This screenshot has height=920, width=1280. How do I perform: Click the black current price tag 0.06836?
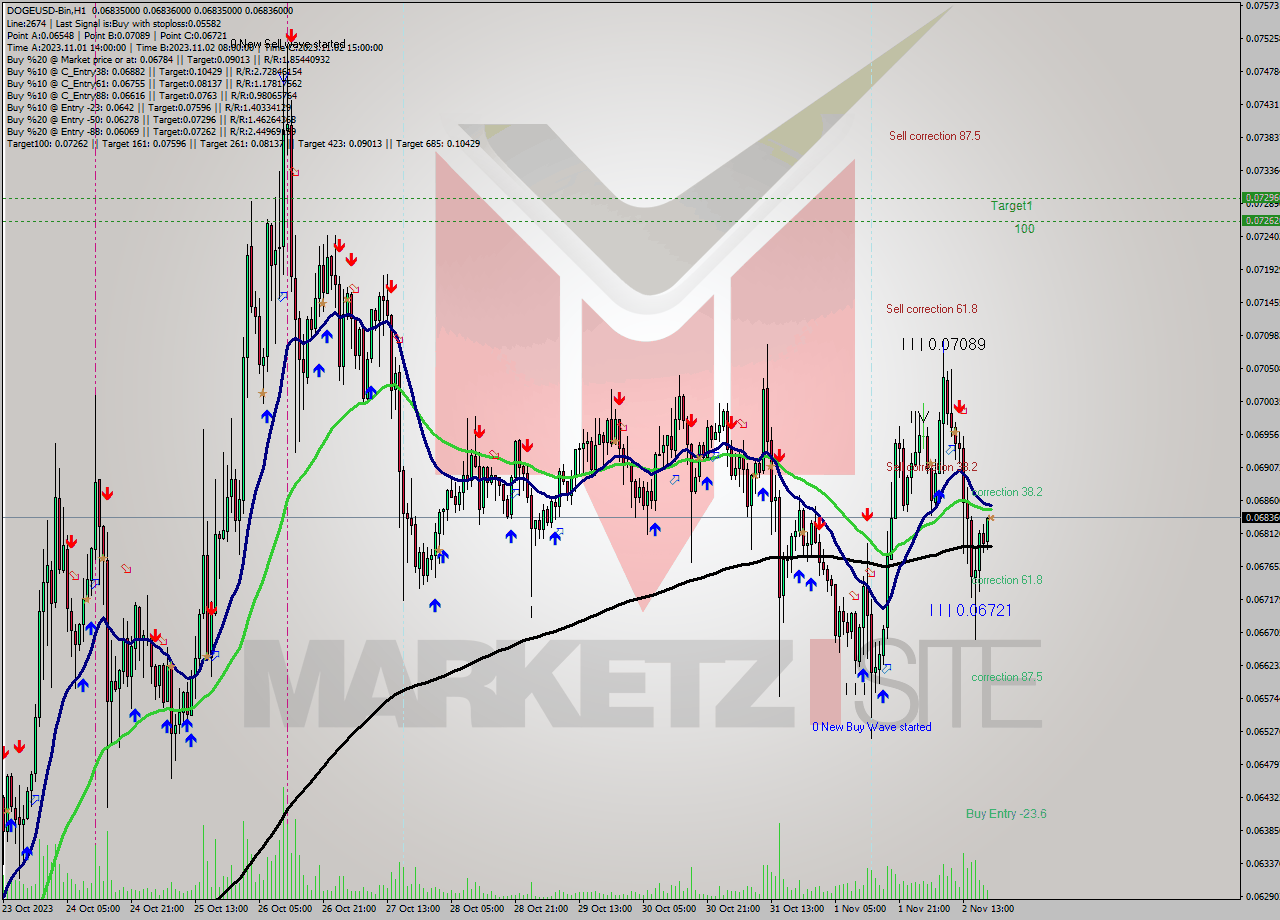1260,517
